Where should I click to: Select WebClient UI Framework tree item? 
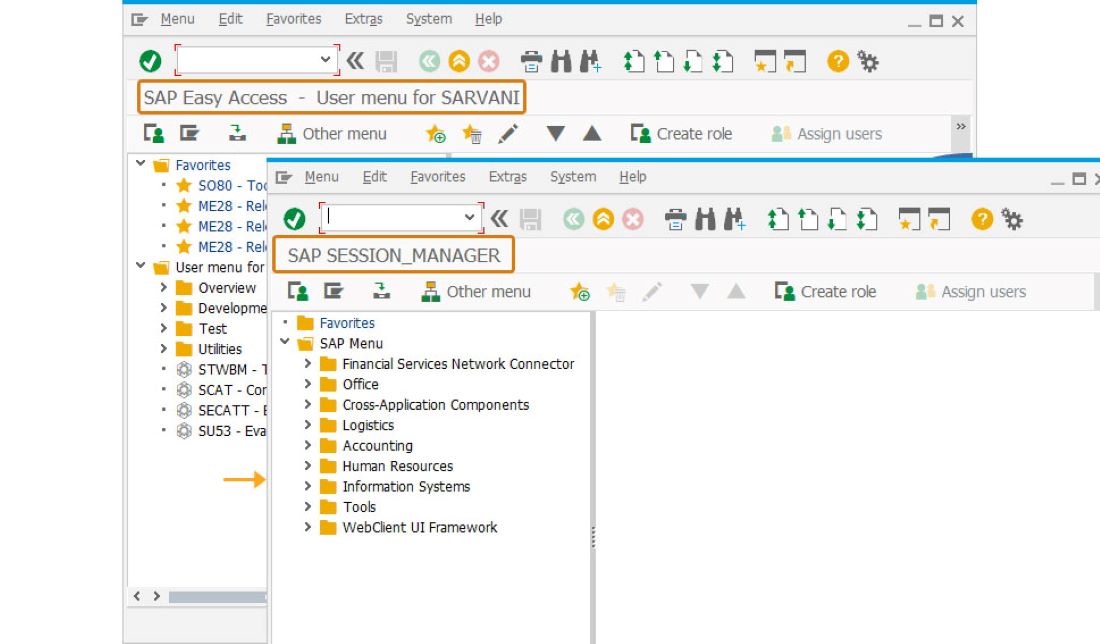tap(420, 527)
